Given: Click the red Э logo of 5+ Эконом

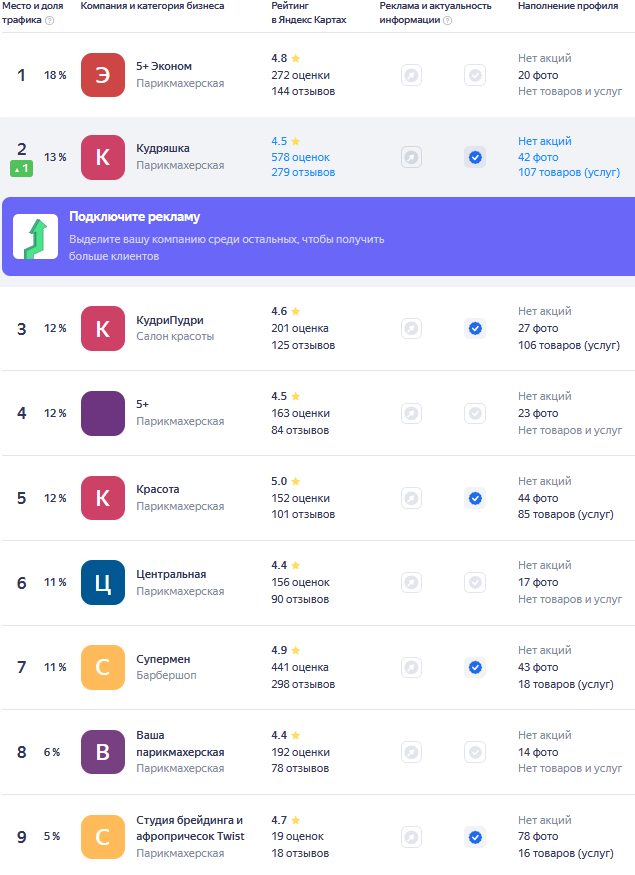Looking at the screenshot, I should [x=103, y=75].
